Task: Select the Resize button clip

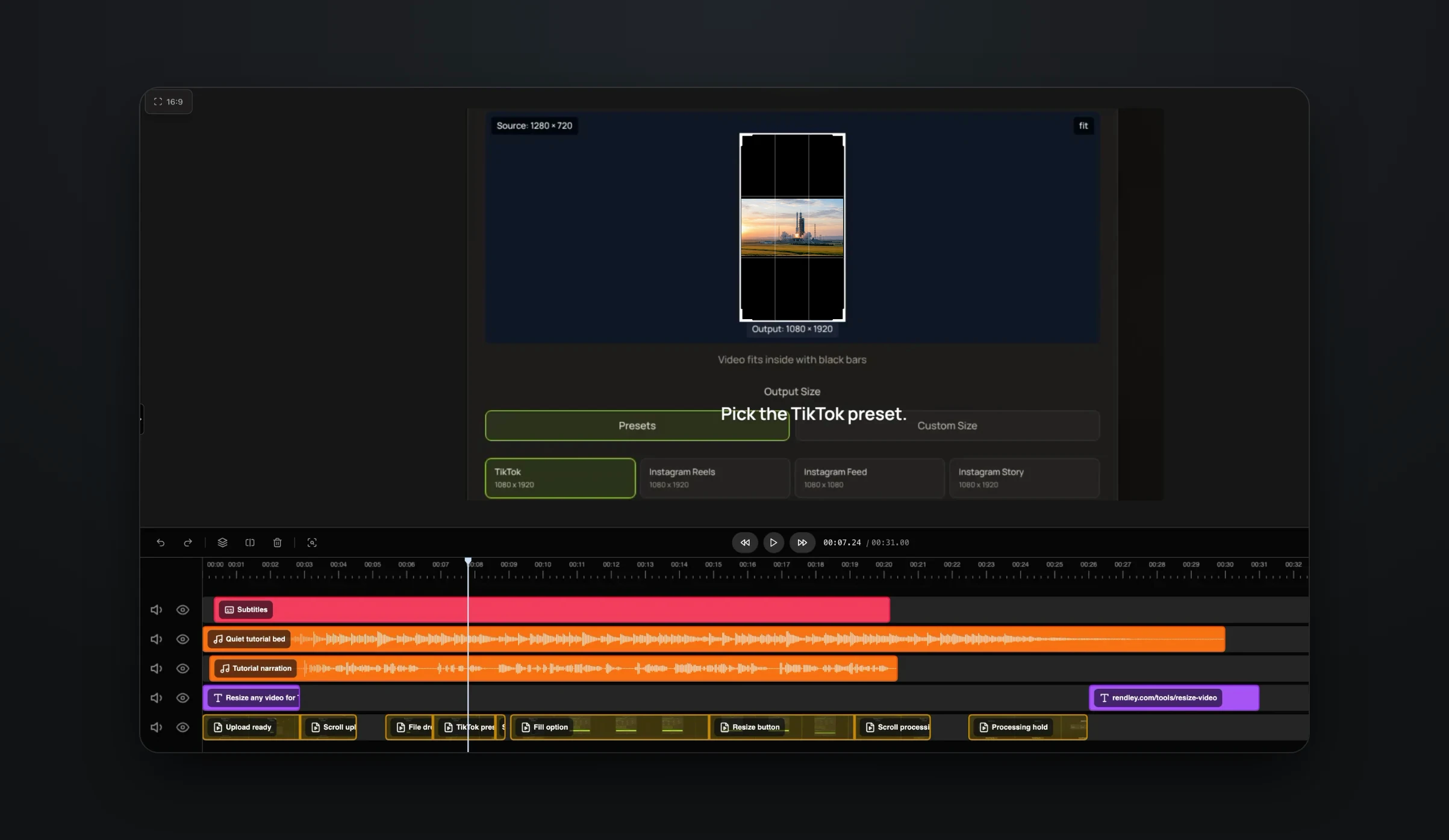Action: [x=782, y=727]
